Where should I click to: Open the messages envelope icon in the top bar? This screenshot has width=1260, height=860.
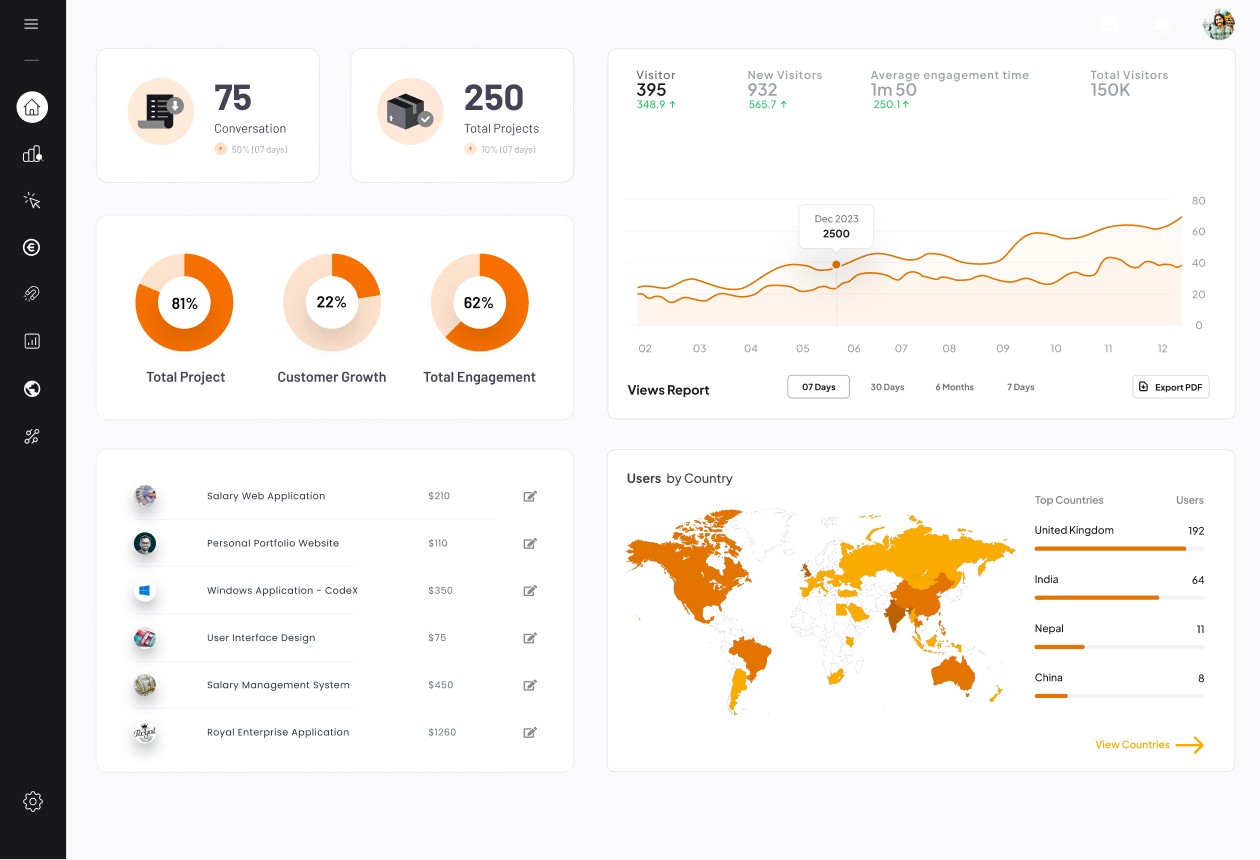1109,23
